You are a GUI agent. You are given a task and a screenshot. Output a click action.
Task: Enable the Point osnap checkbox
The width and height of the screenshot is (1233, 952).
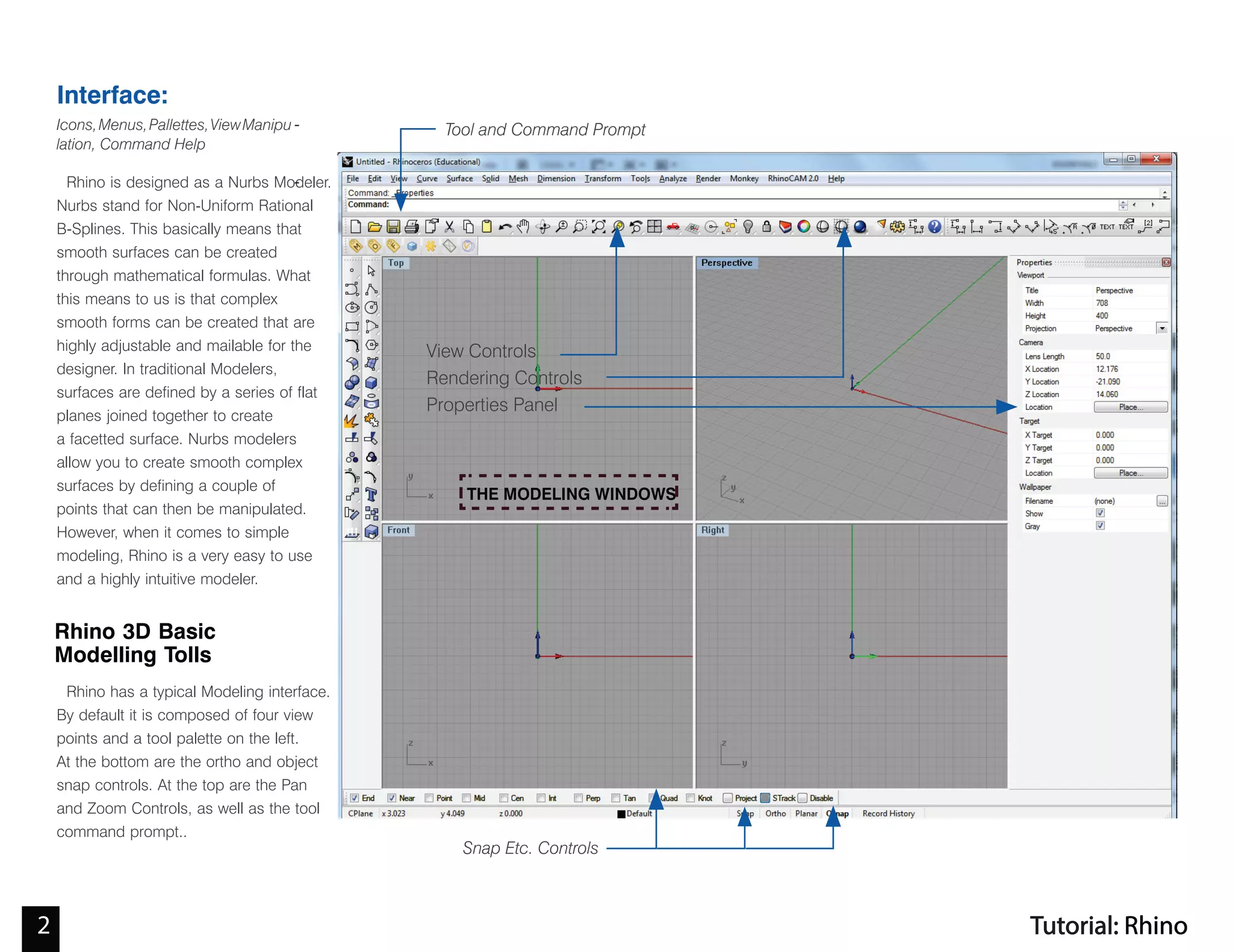(x=429, y=798)
